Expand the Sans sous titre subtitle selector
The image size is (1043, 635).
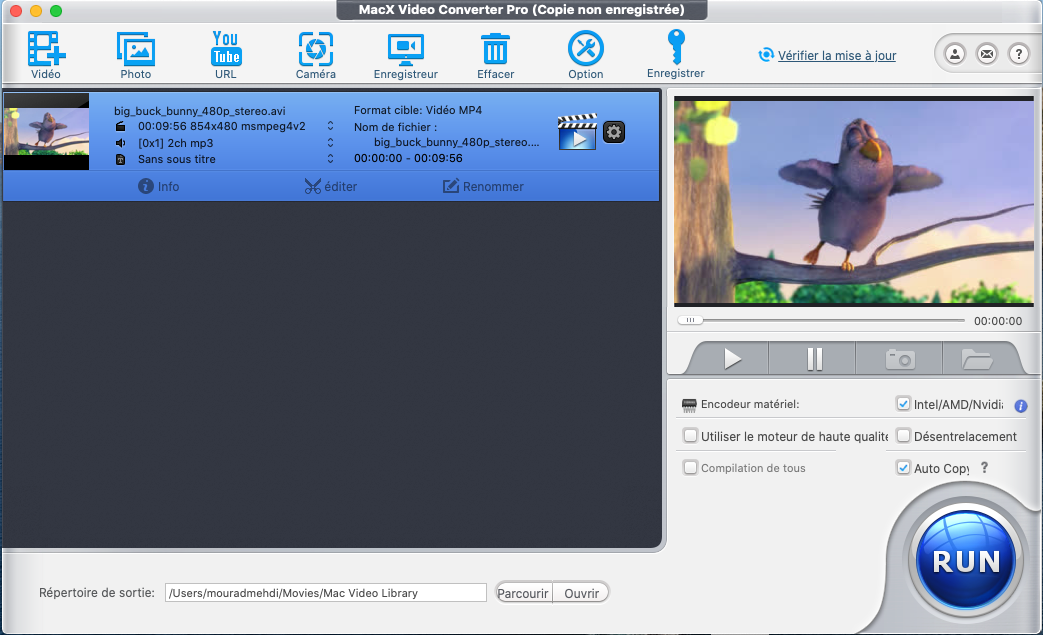[x=330, y=159]
